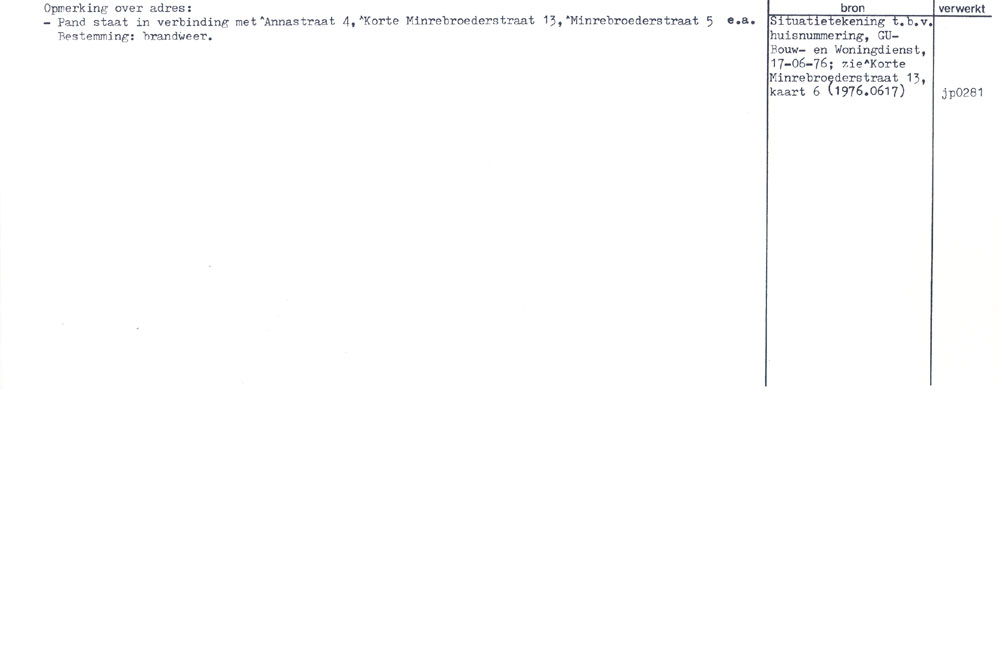Click 'Minrebroederstraat 13,' in the bron column
Viewport: 1000px width, 649px height.
click(848, 78)
